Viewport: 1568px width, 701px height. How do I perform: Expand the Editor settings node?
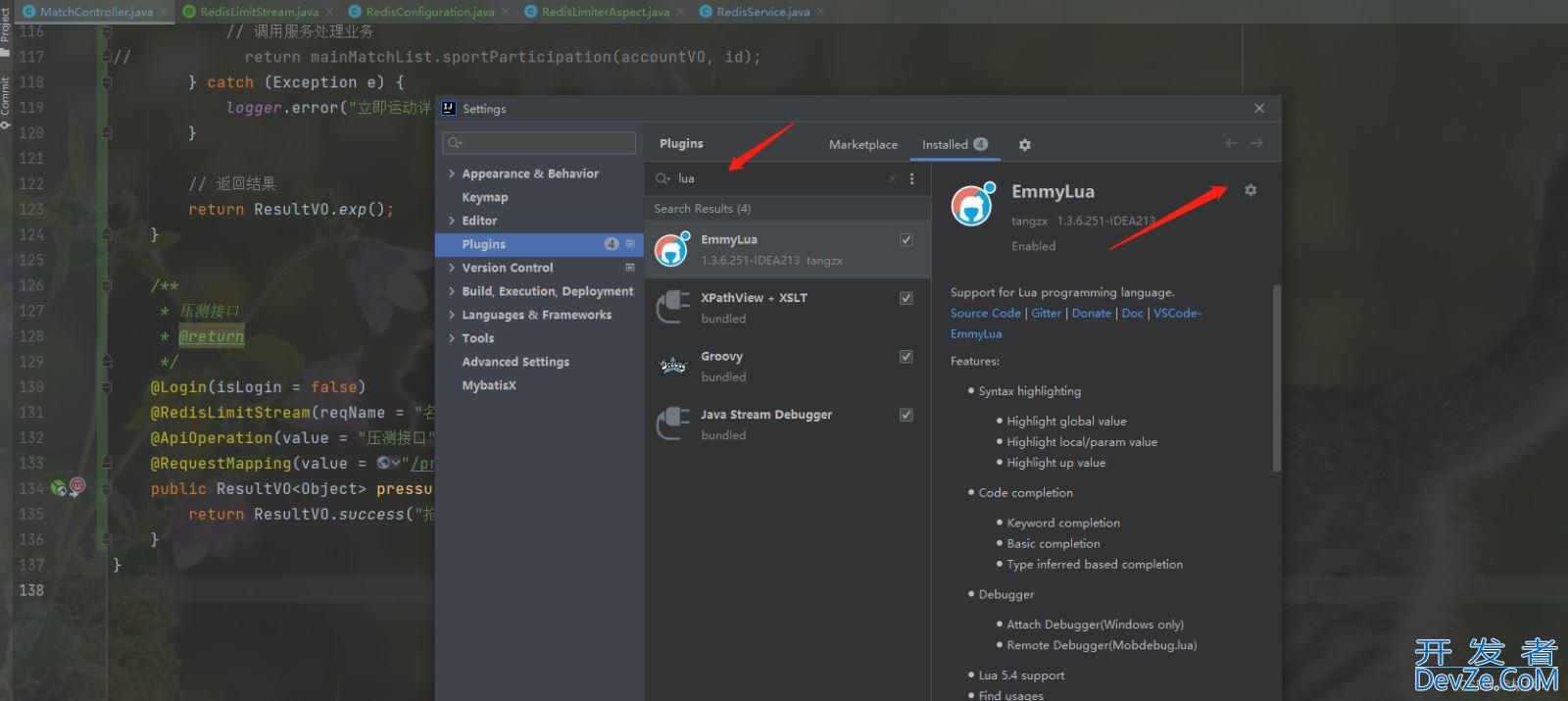pyautogui.click(x=452, y=221)
